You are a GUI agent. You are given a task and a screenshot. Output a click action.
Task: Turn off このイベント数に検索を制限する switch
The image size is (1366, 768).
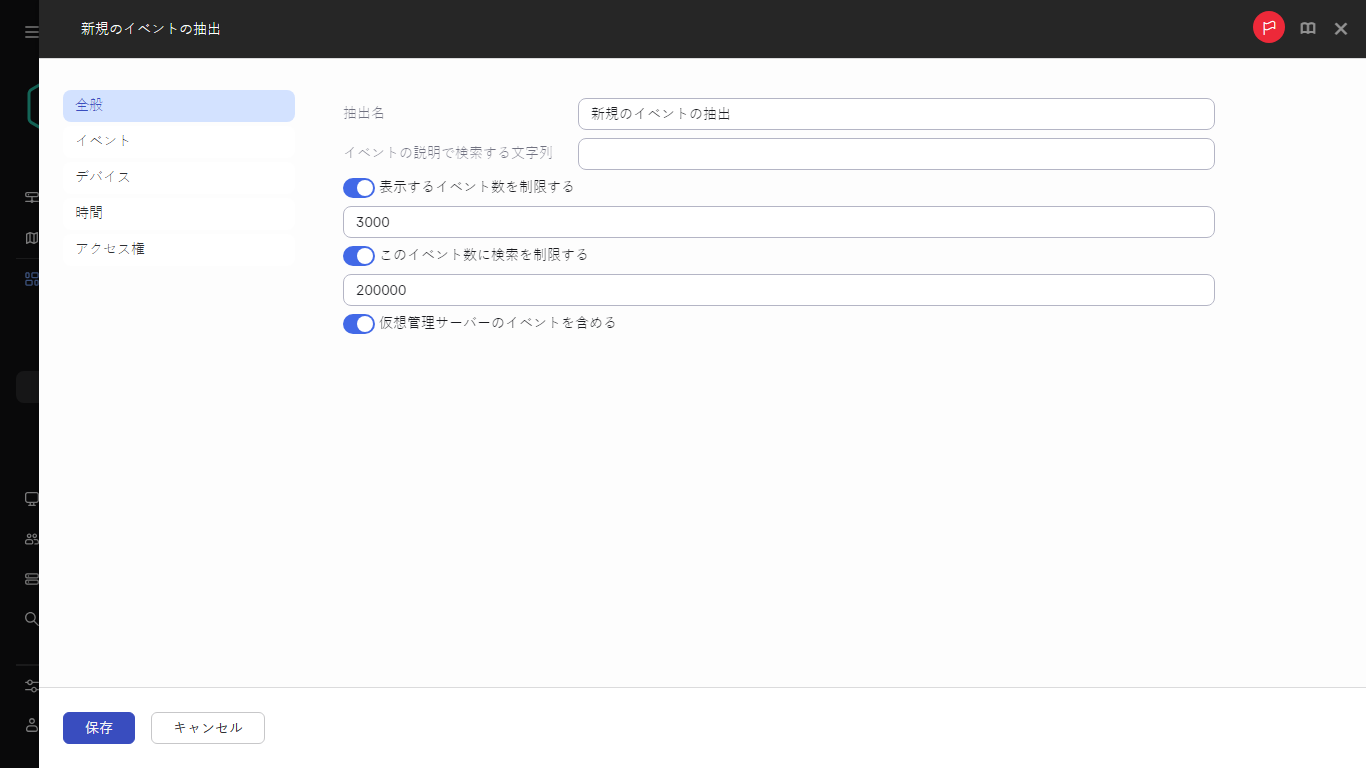(x=358, y=256)
